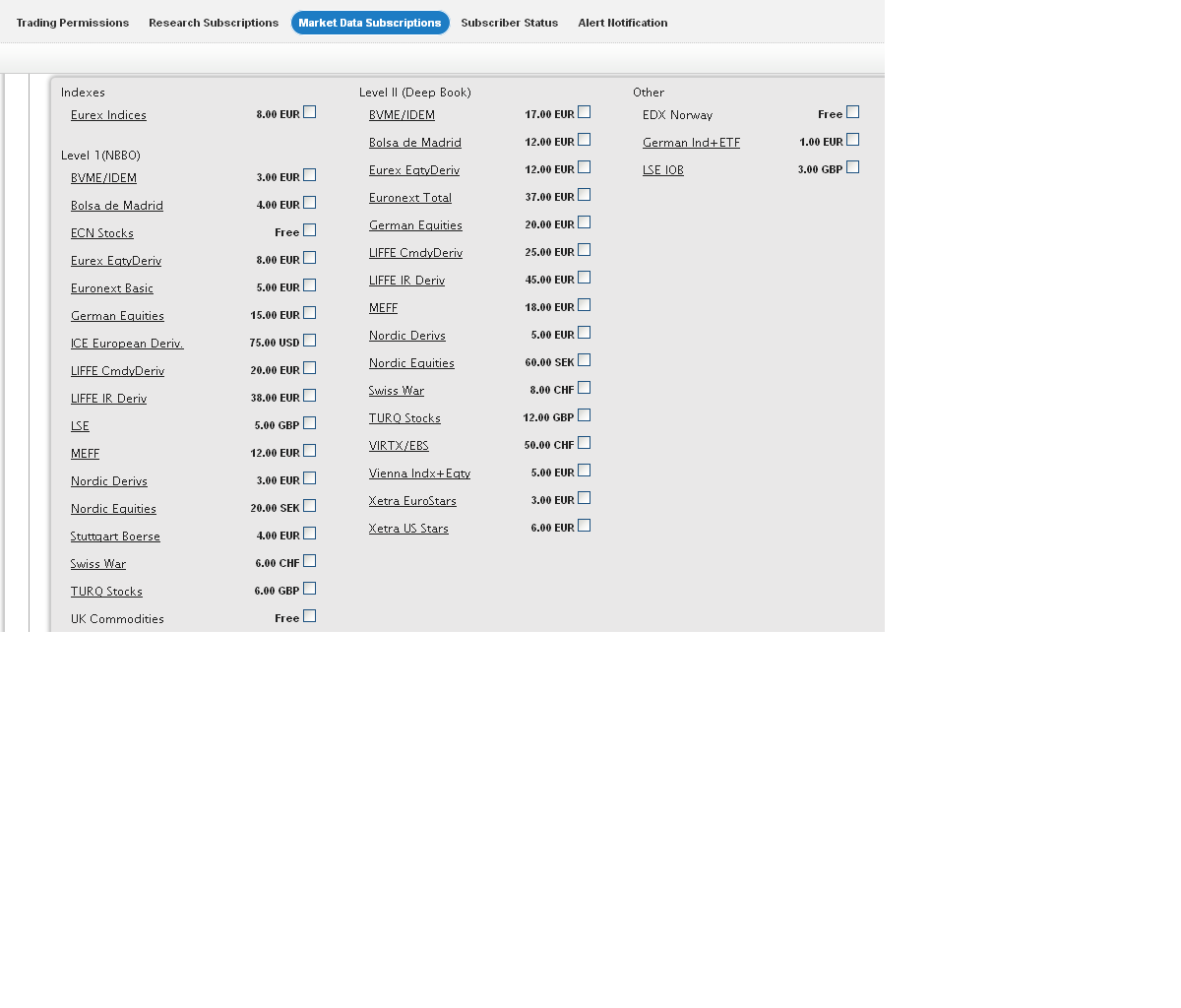Image resolution: width=1181 pixels, height=1008 pixels.
Task: Tick Xetra EuroStars 3.00 EUR checkbox
Action: [x=585, y=498]
